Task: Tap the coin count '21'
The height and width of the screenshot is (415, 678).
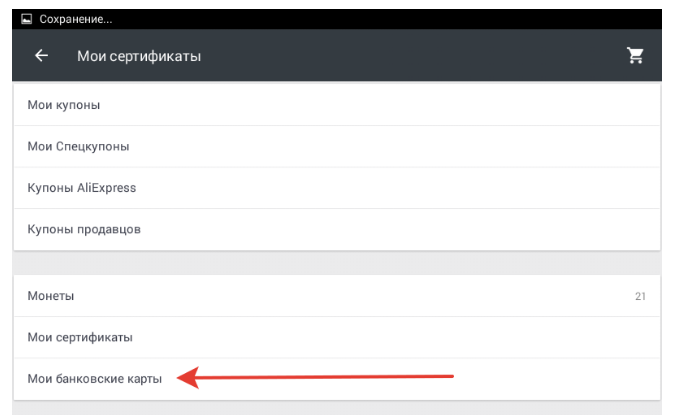Action: pos(640,296)
